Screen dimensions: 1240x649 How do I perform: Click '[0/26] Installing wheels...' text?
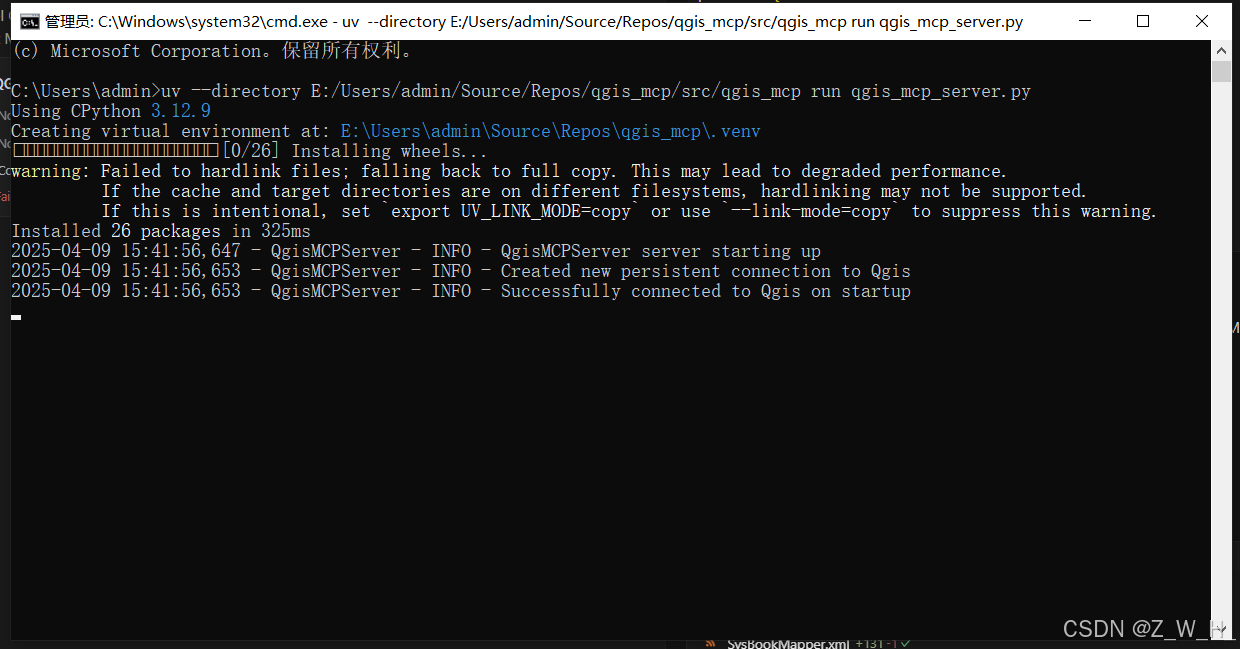(354, 151)
